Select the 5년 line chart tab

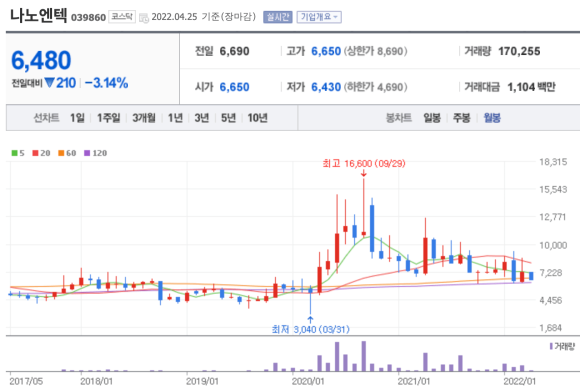pos(228,118)
